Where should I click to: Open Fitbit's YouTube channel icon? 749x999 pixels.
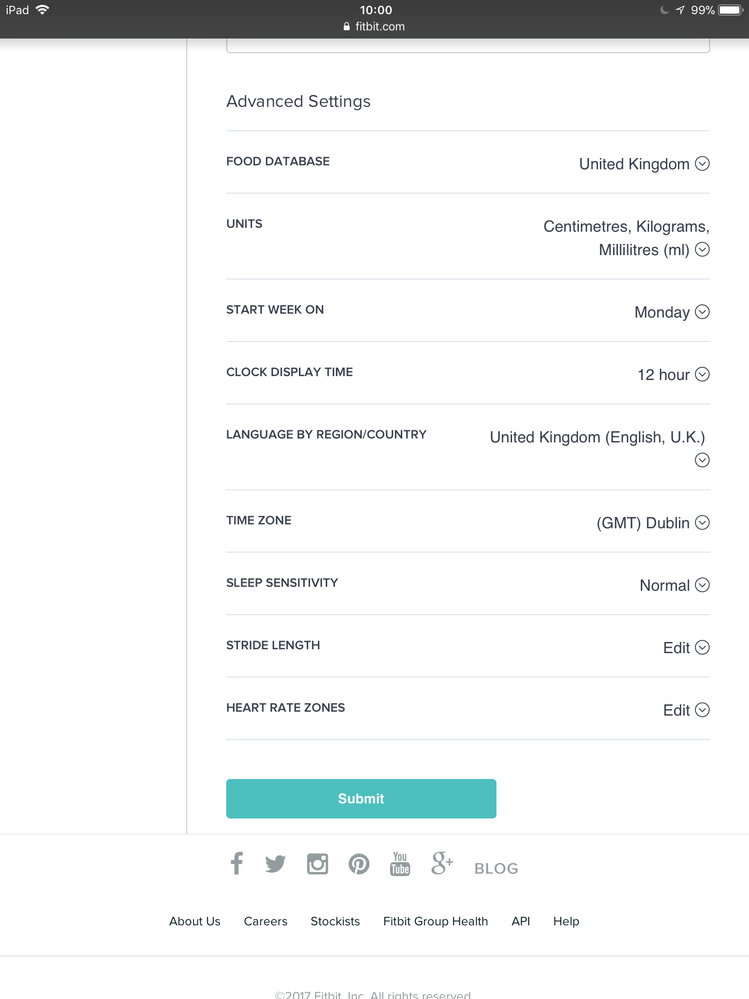(400, 864)
